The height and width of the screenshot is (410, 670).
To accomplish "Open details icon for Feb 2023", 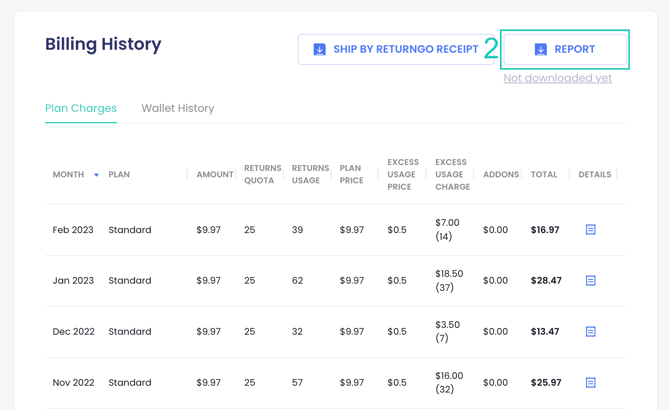I will coord(590,230).
